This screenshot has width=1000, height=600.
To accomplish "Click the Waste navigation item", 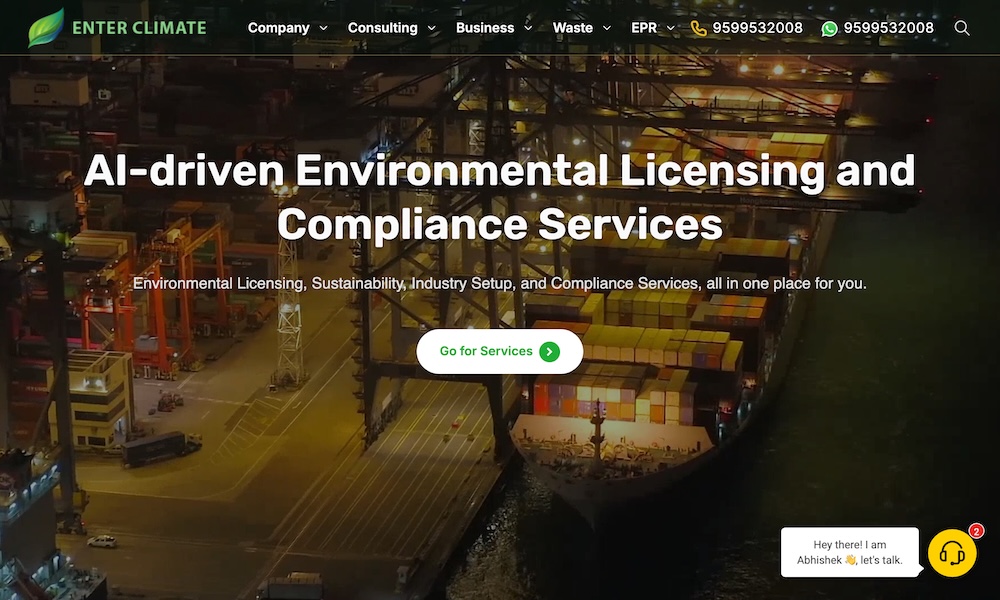I will click(572, 28).
